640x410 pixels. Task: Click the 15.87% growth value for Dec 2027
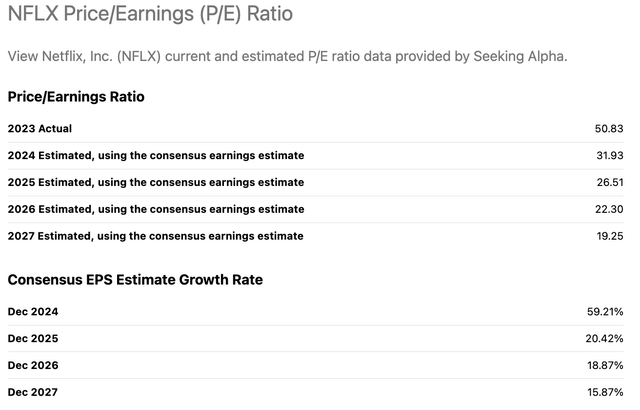tap(605, 392)
